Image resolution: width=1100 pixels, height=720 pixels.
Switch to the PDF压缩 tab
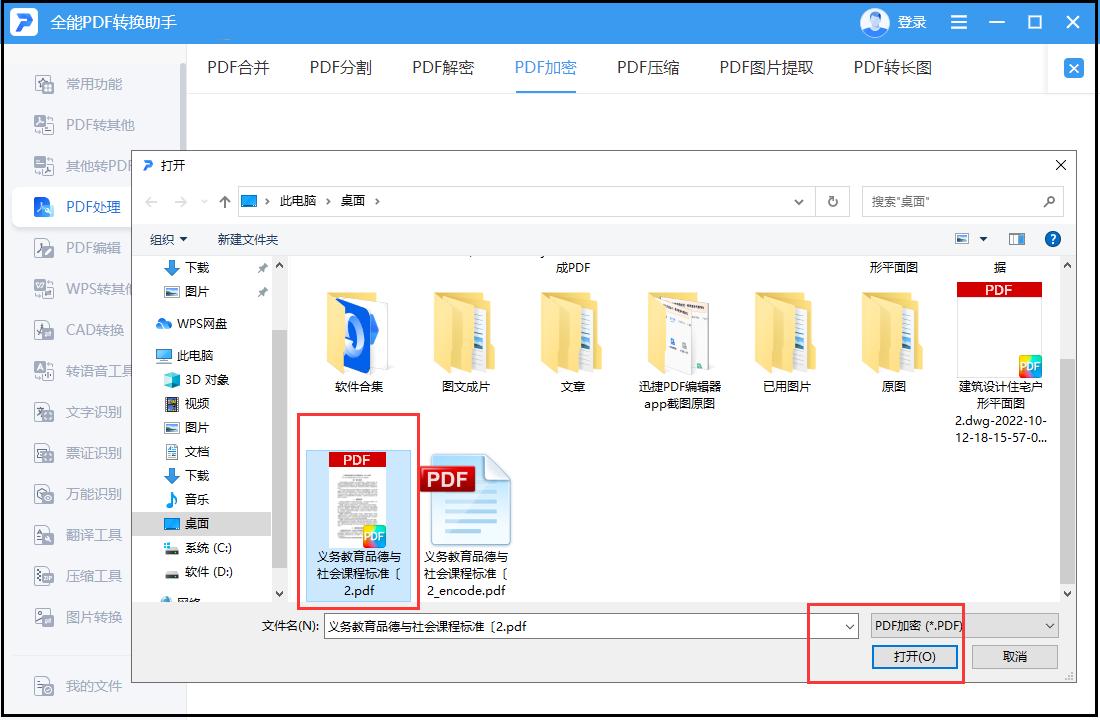(x=648, y=67)
